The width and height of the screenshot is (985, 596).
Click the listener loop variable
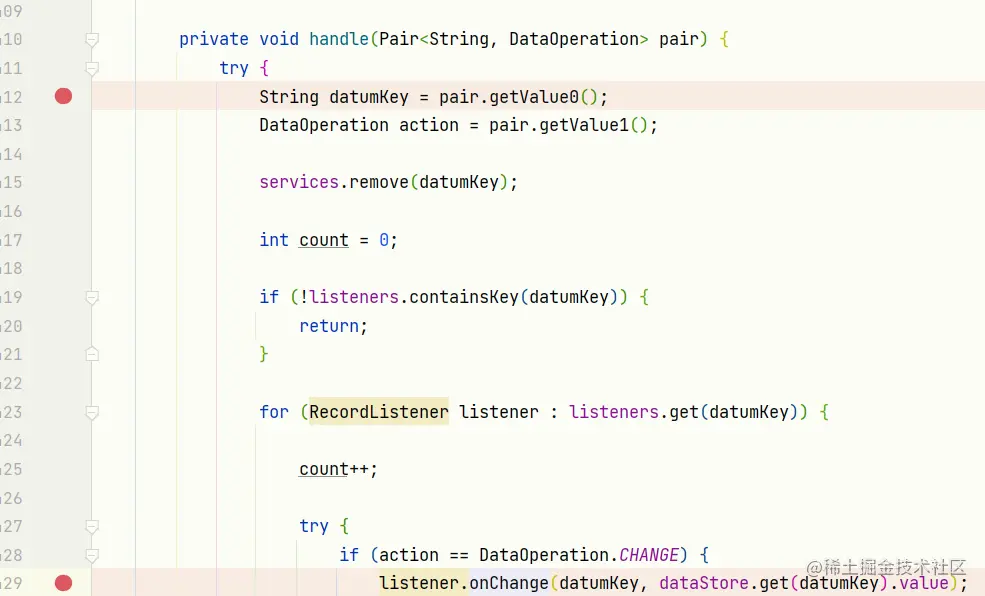(499, 412)
